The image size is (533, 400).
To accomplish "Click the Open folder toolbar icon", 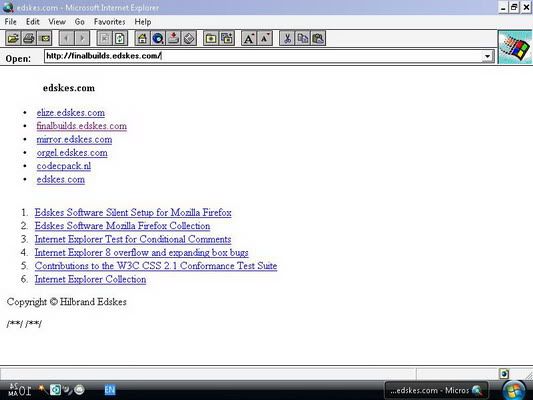I will 13,38.
